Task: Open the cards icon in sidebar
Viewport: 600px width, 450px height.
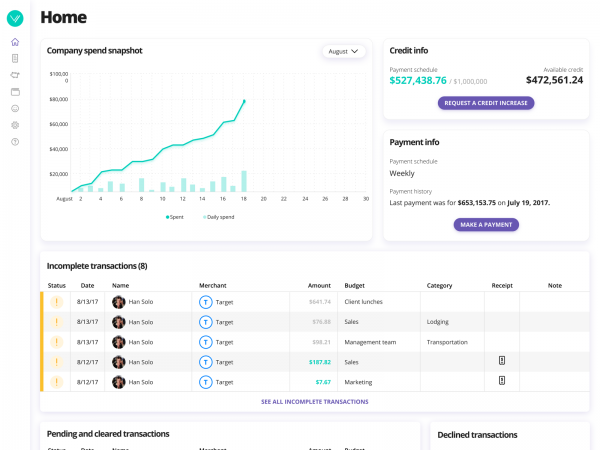Action: coord(15,92)
